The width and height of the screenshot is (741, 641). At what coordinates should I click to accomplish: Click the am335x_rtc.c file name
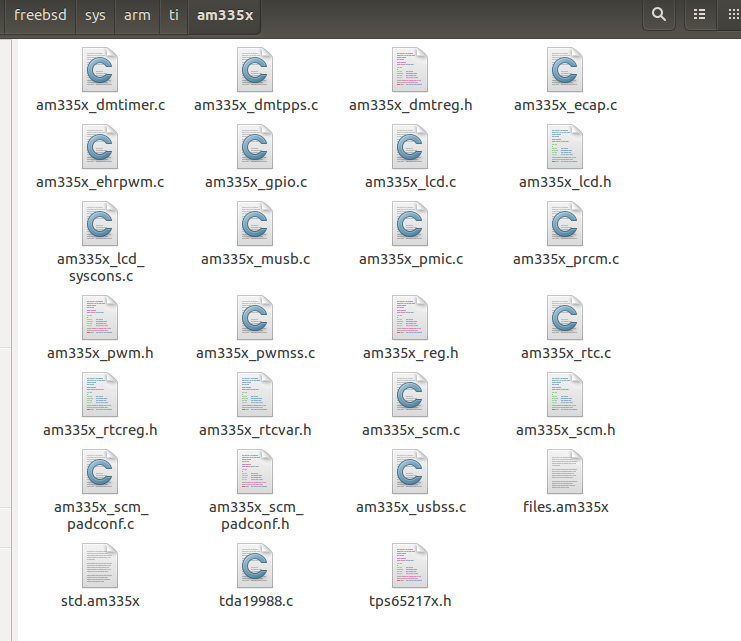[x=566, y=353]
